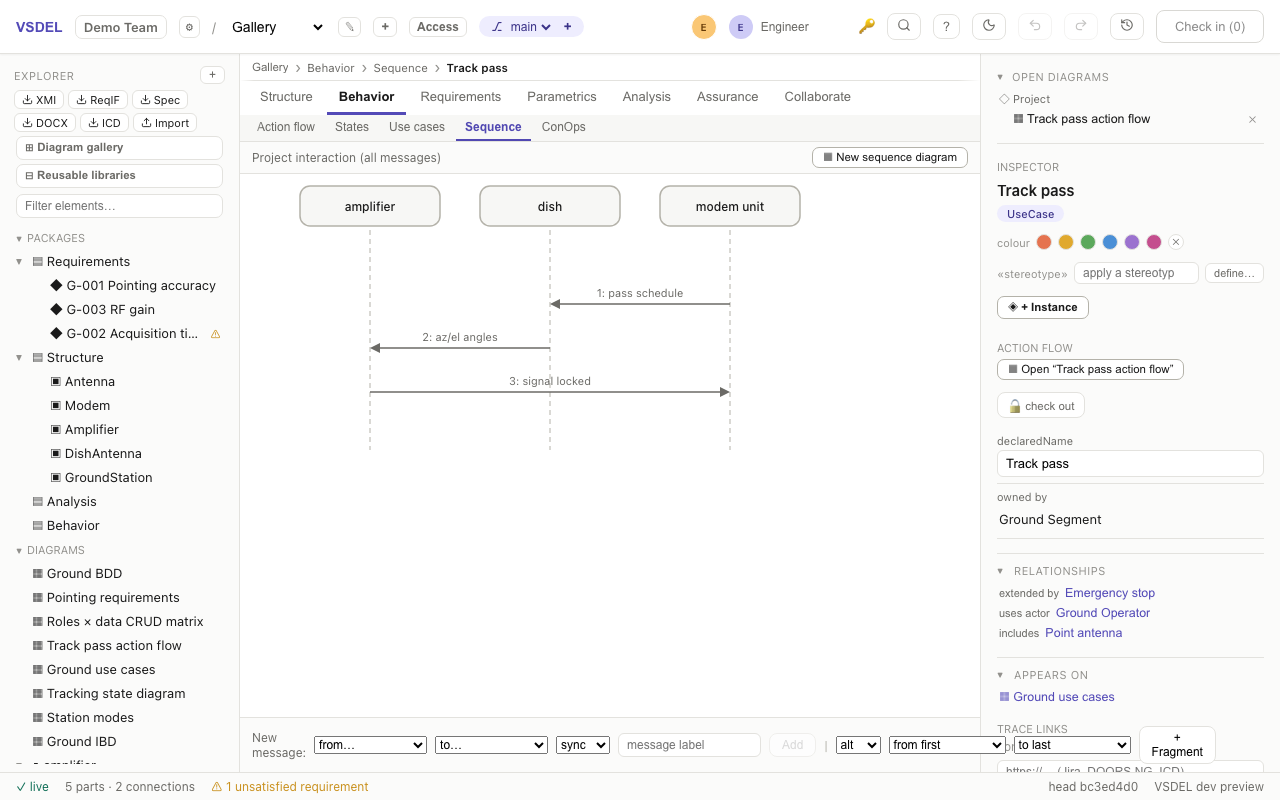Click the Spec export button

pyautogui.click(x=160, y=100)
